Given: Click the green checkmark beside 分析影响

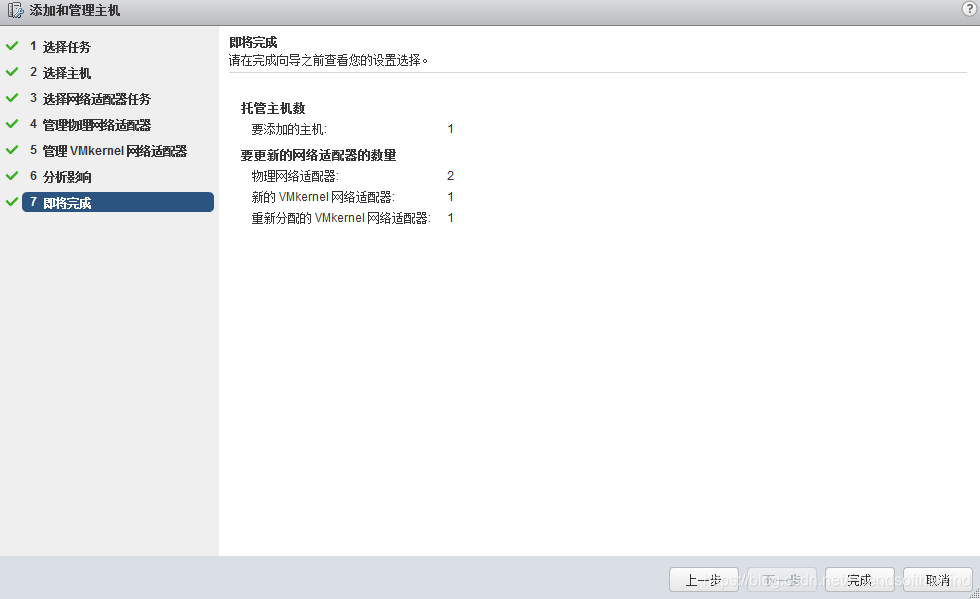Looking at the screenshot, I should coord(12,176).
